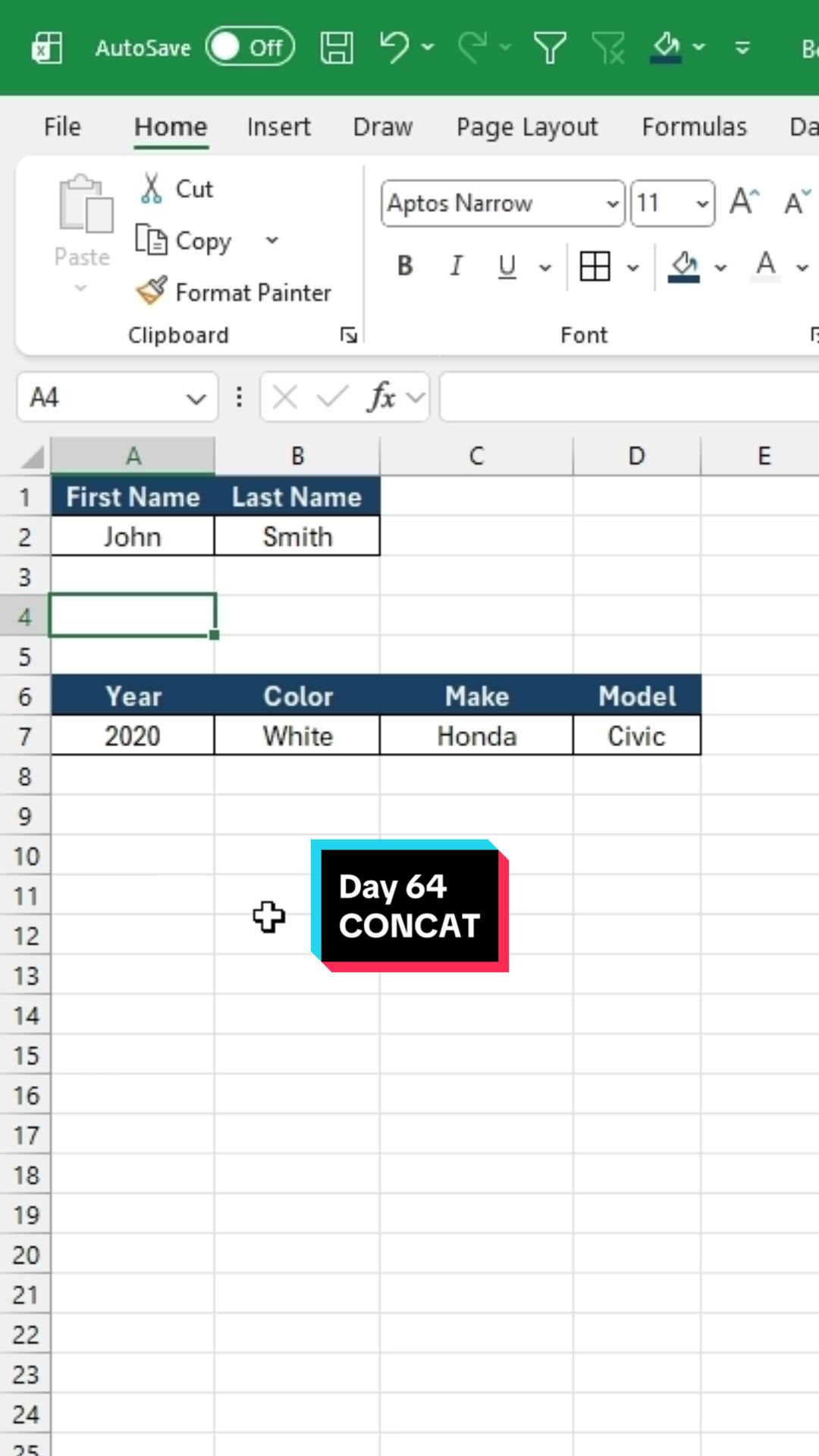Select the Format Painter brush

pos(234,292)
